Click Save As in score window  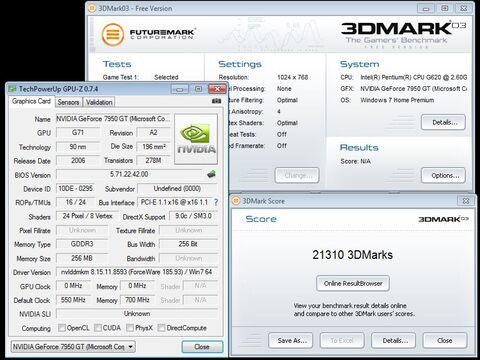(x=291, y=340)
